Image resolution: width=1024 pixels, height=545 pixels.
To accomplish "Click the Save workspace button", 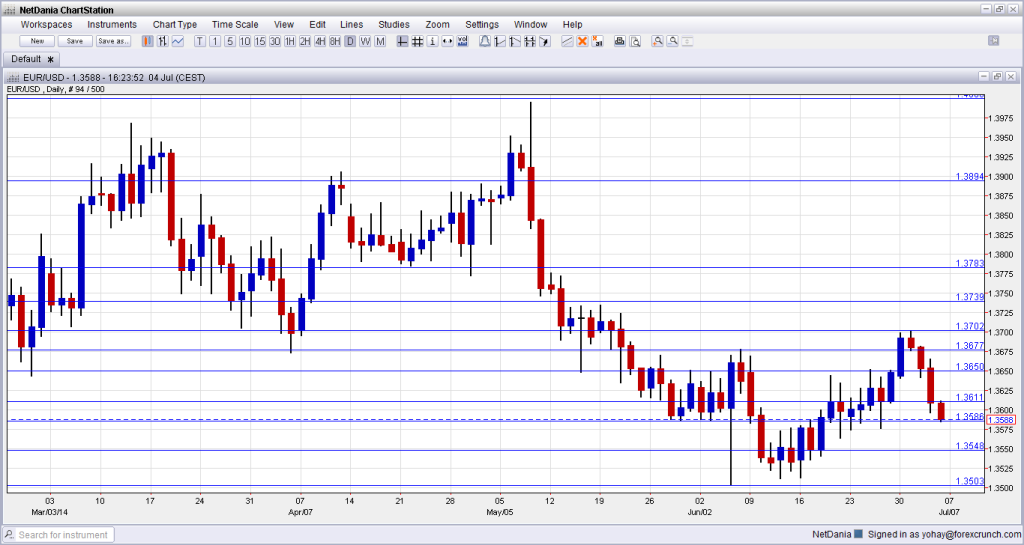I will [75, 41].
